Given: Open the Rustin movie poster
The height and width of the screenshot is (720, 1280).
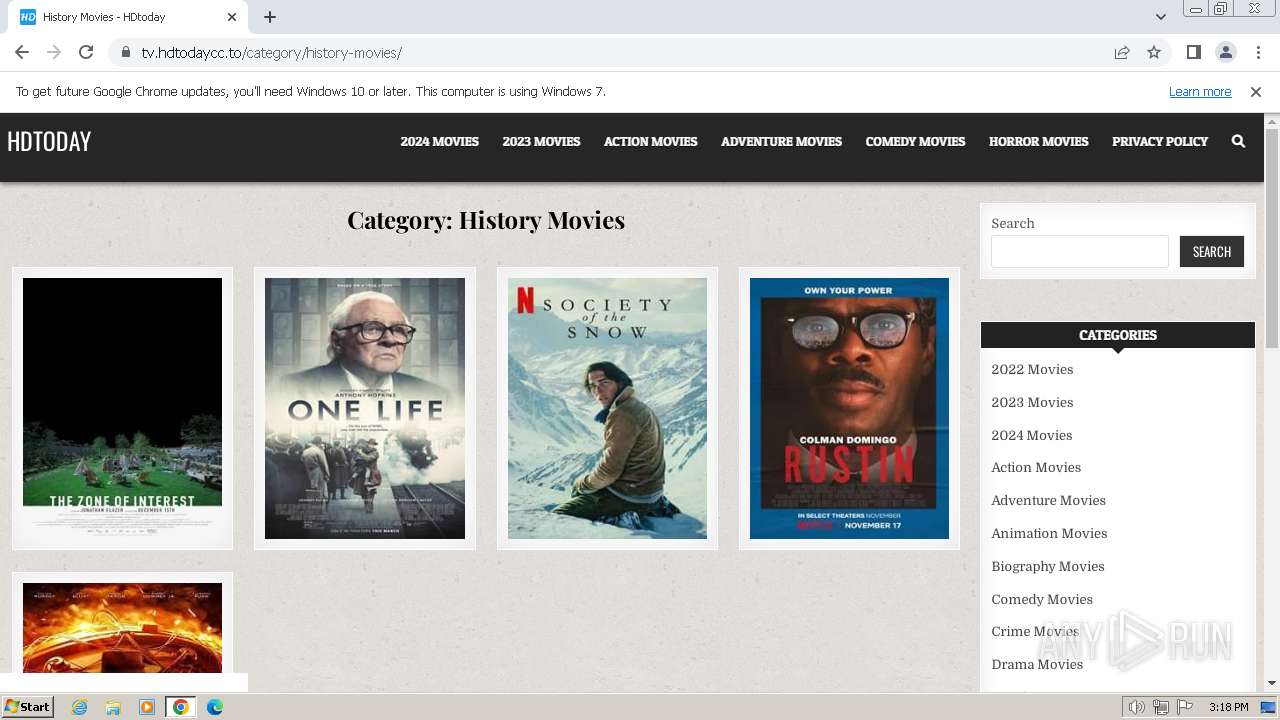Looking at the screenshot, I should coord(849,408).
